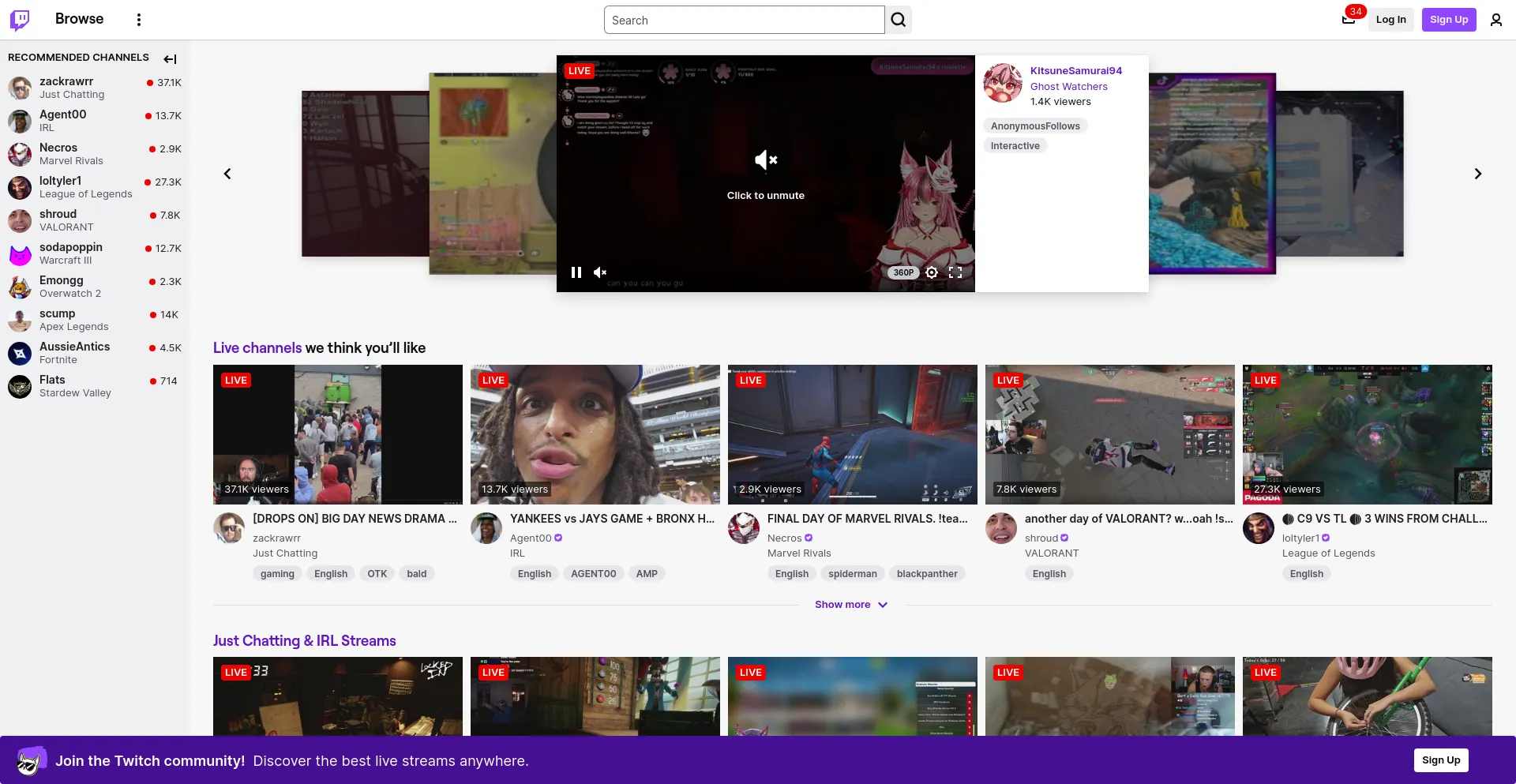Open the user profile icon menu
The height and width of the screenshot is (784, 1516).
(x=1496, y=20)
